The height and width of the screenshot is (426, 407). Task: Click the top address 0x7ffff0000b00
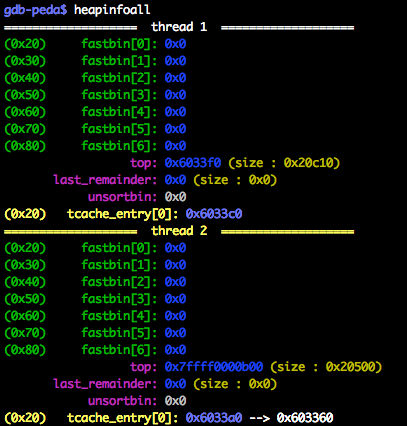point(214,367)
